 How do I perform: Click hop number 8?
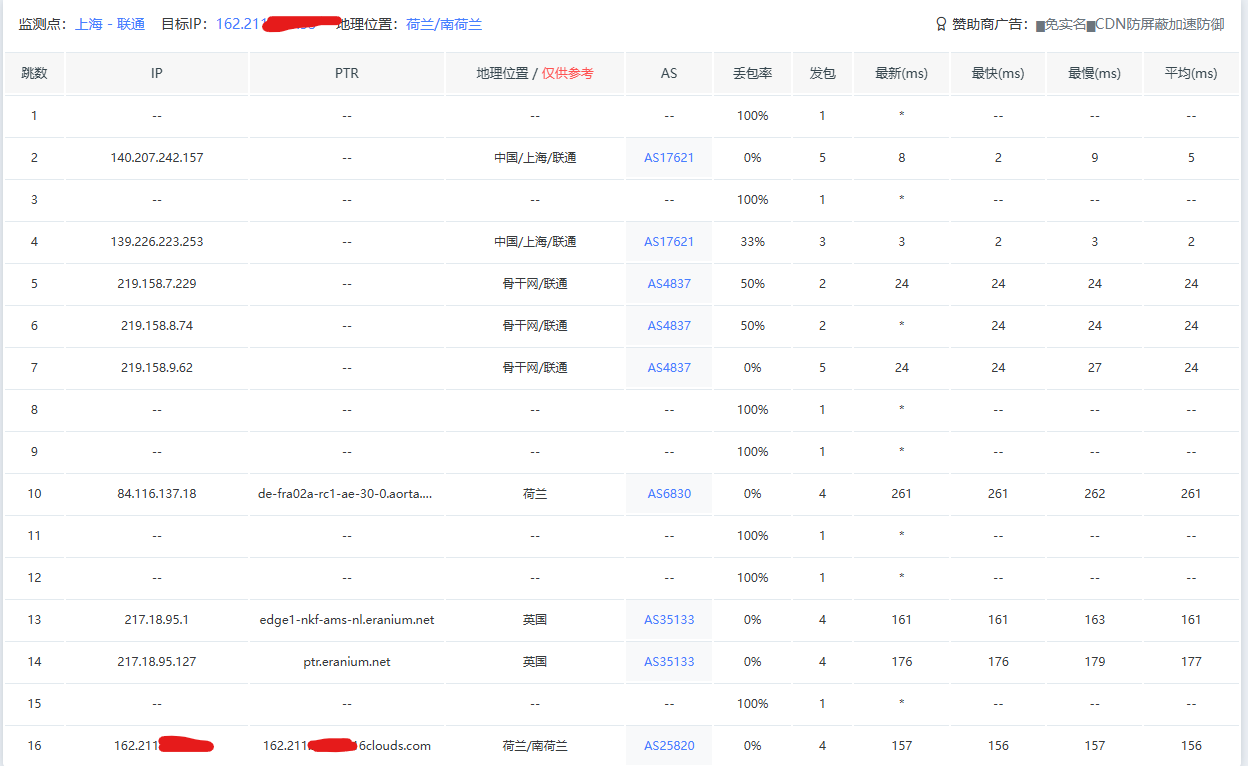[x=34, y=410]
